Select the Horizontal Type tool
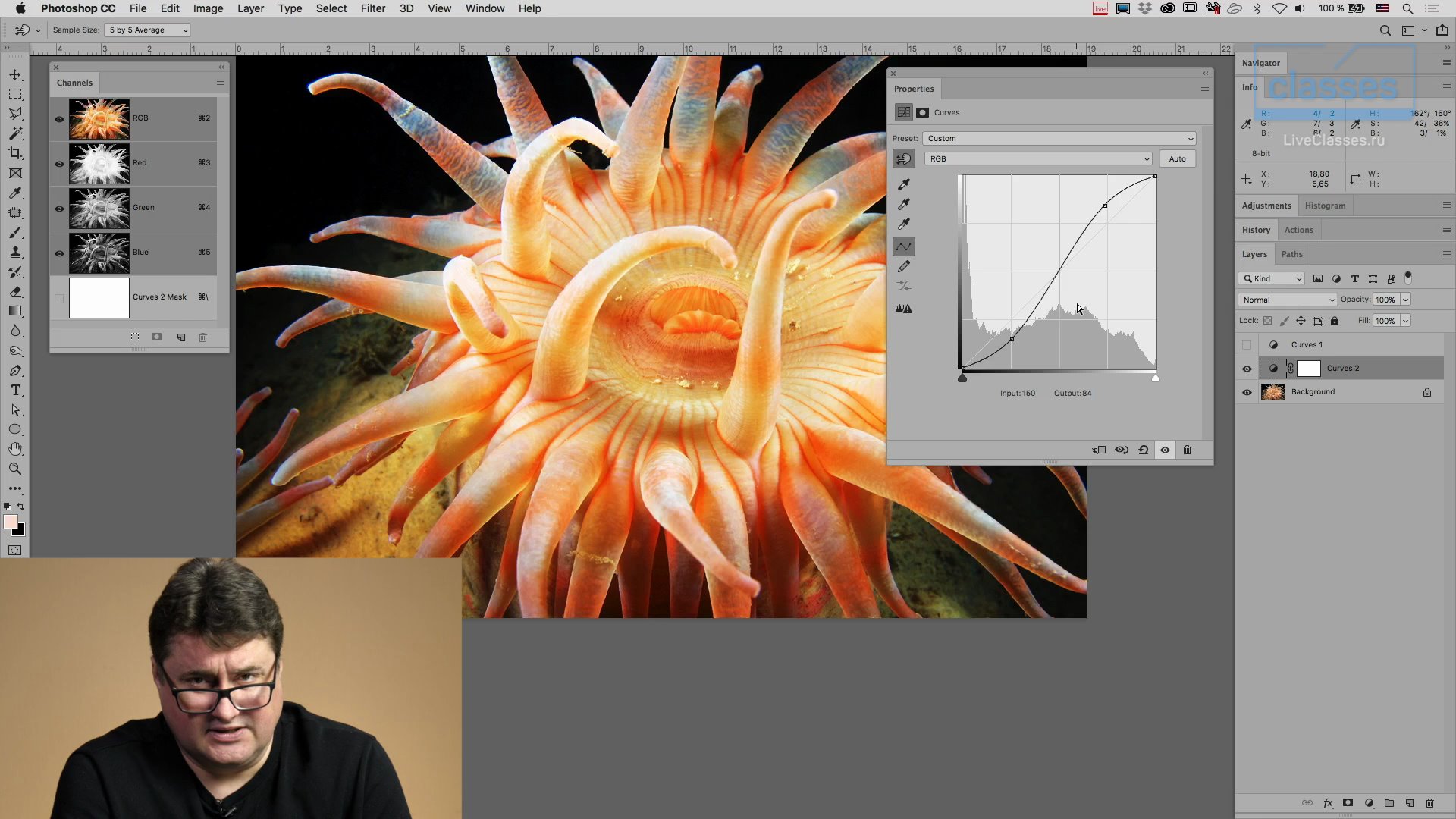The image size is (1456, 819). point(15,390)
